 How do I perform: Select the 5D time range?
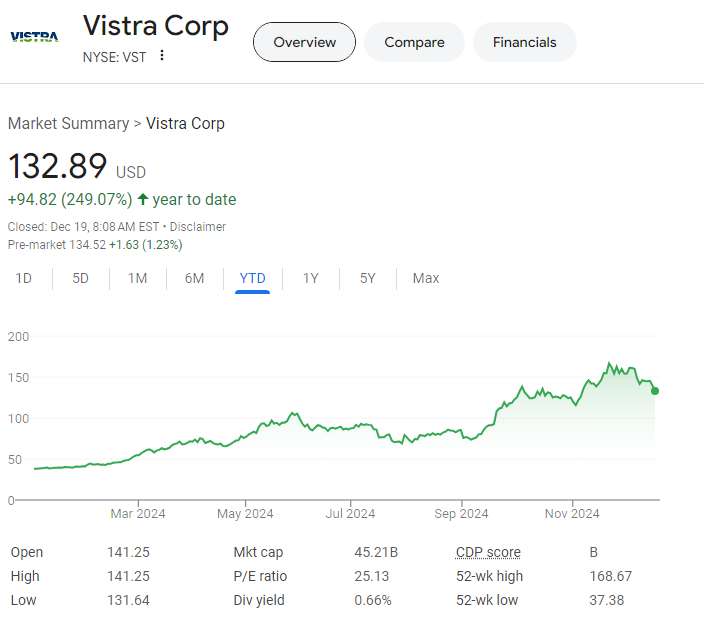(81, 278)
